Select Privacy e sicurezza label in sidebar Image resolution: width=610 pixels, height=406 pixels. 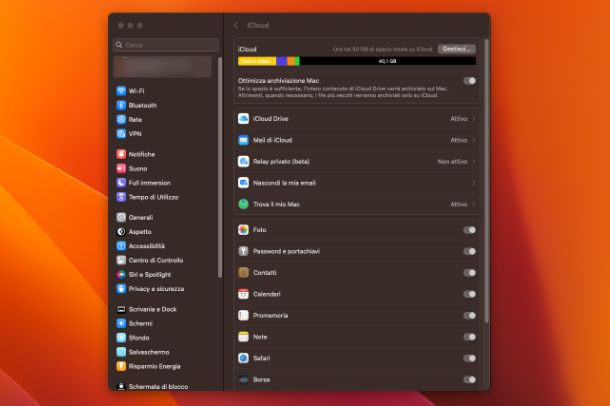pos(156,289)
